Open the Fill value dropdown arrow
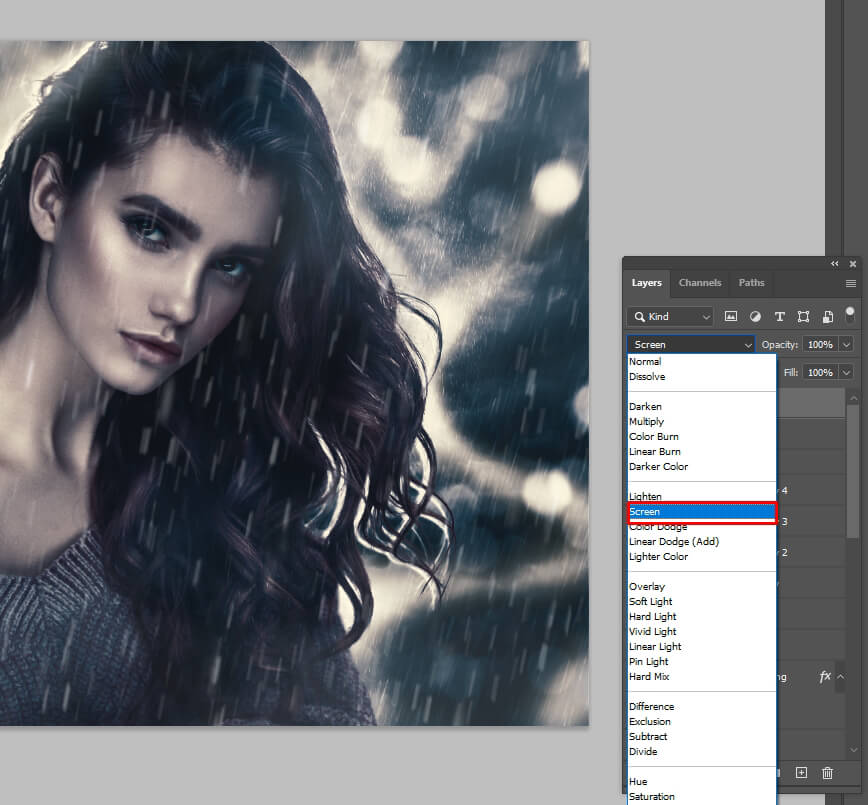 tap(847, 373)
